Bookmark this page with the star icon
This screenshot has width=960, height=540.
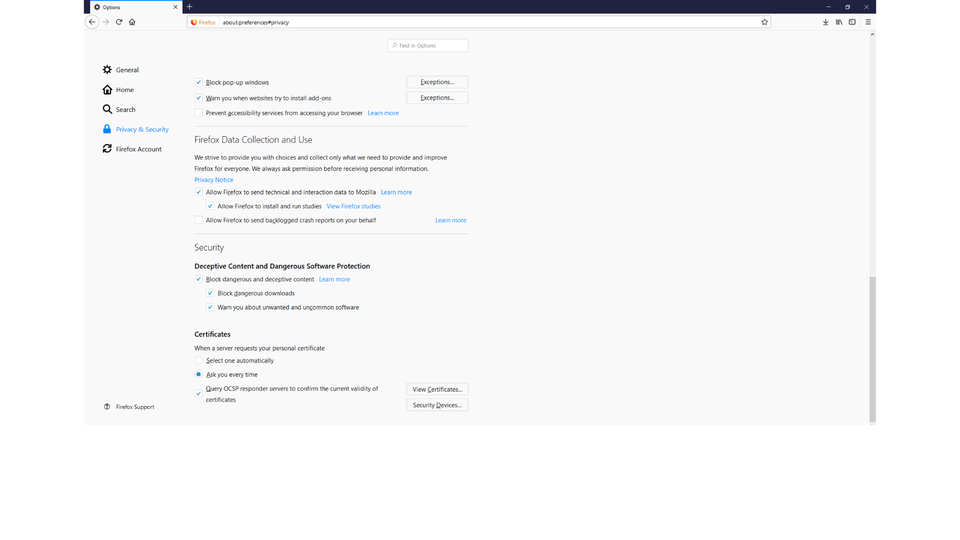pyautogui.click(x=765, y=22)
